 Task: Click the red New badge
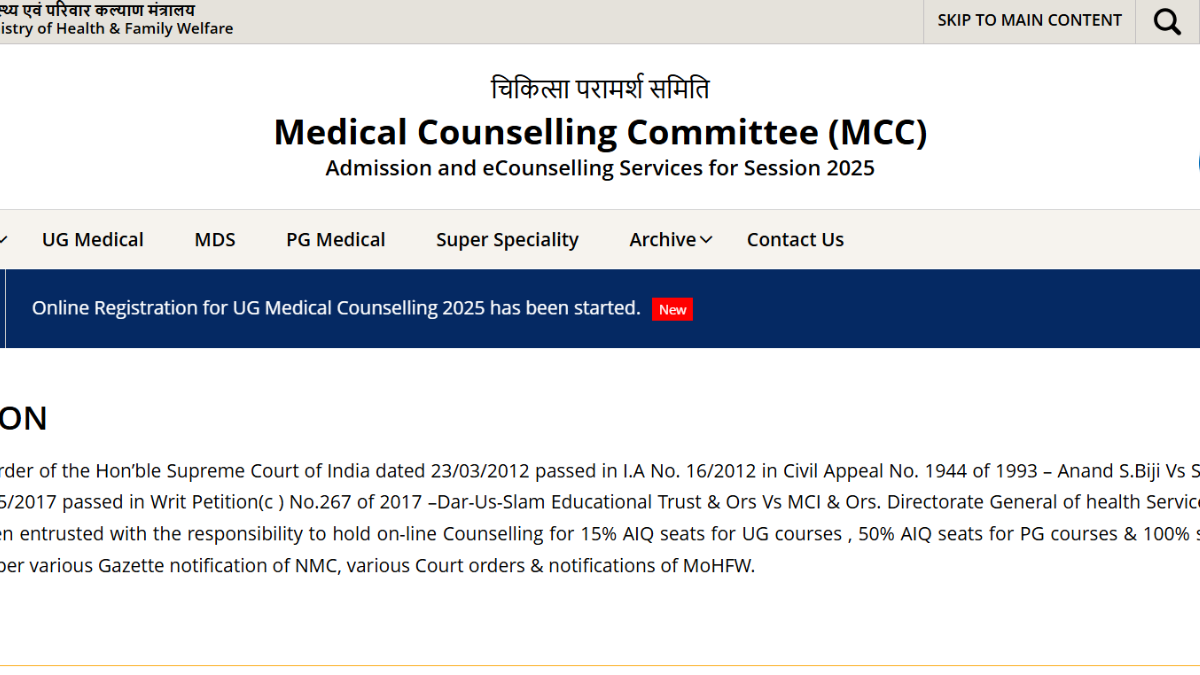672,309
